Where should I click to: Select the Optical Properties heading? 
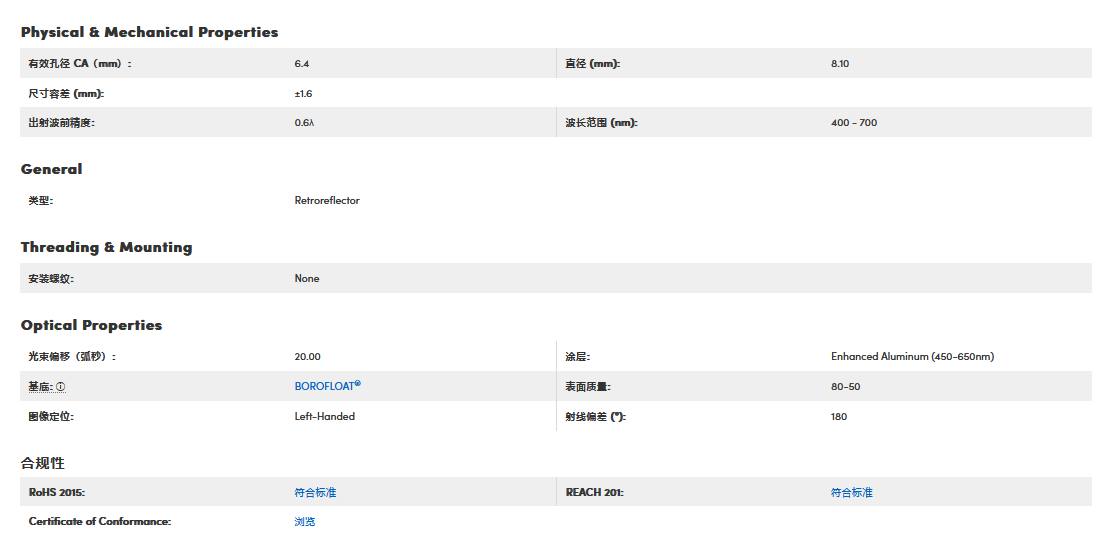pos(91,325)
